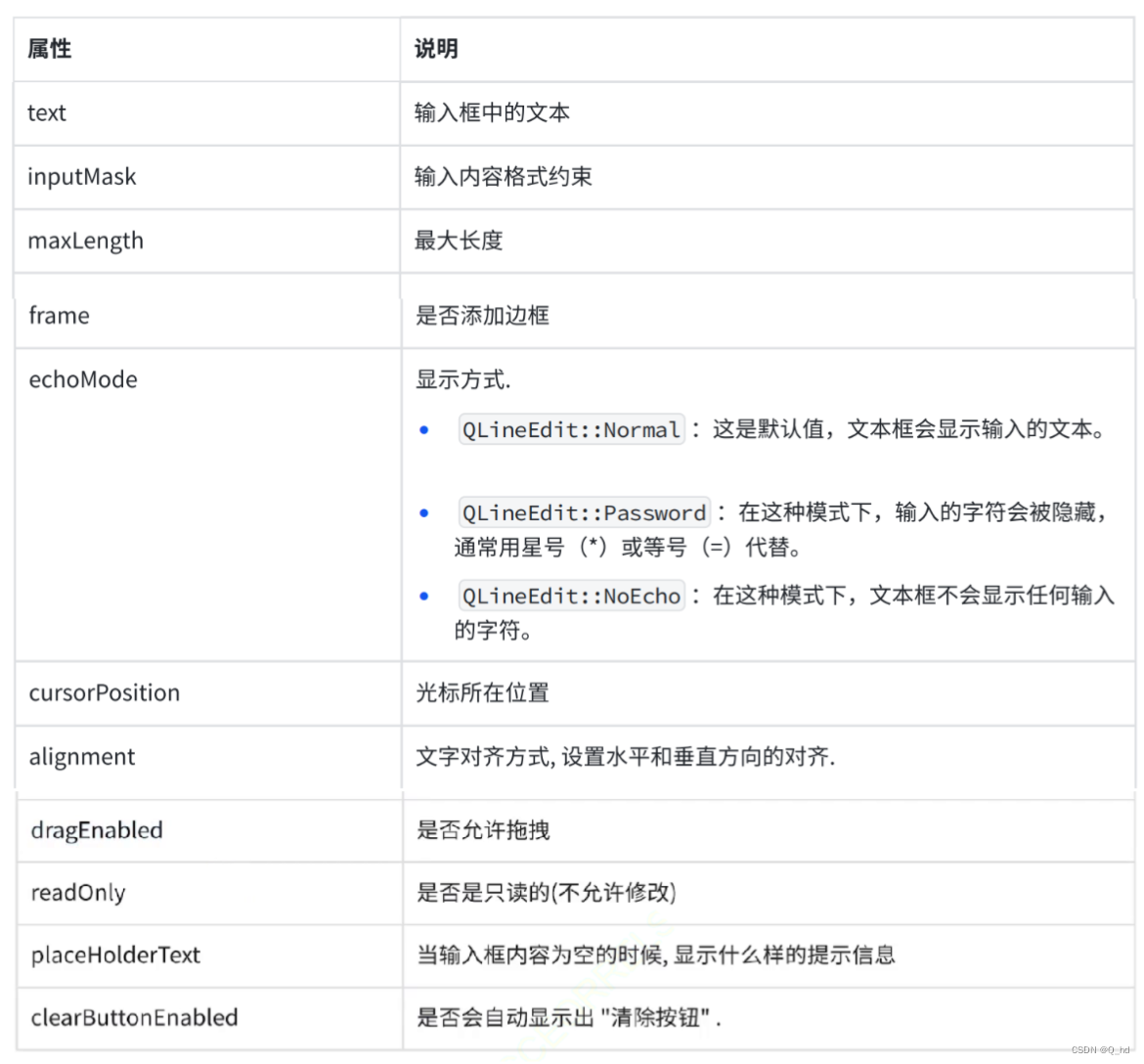Select the echoMode property label
Viewport: 1144px width, 1064px height.
click(x=82, y=379)
